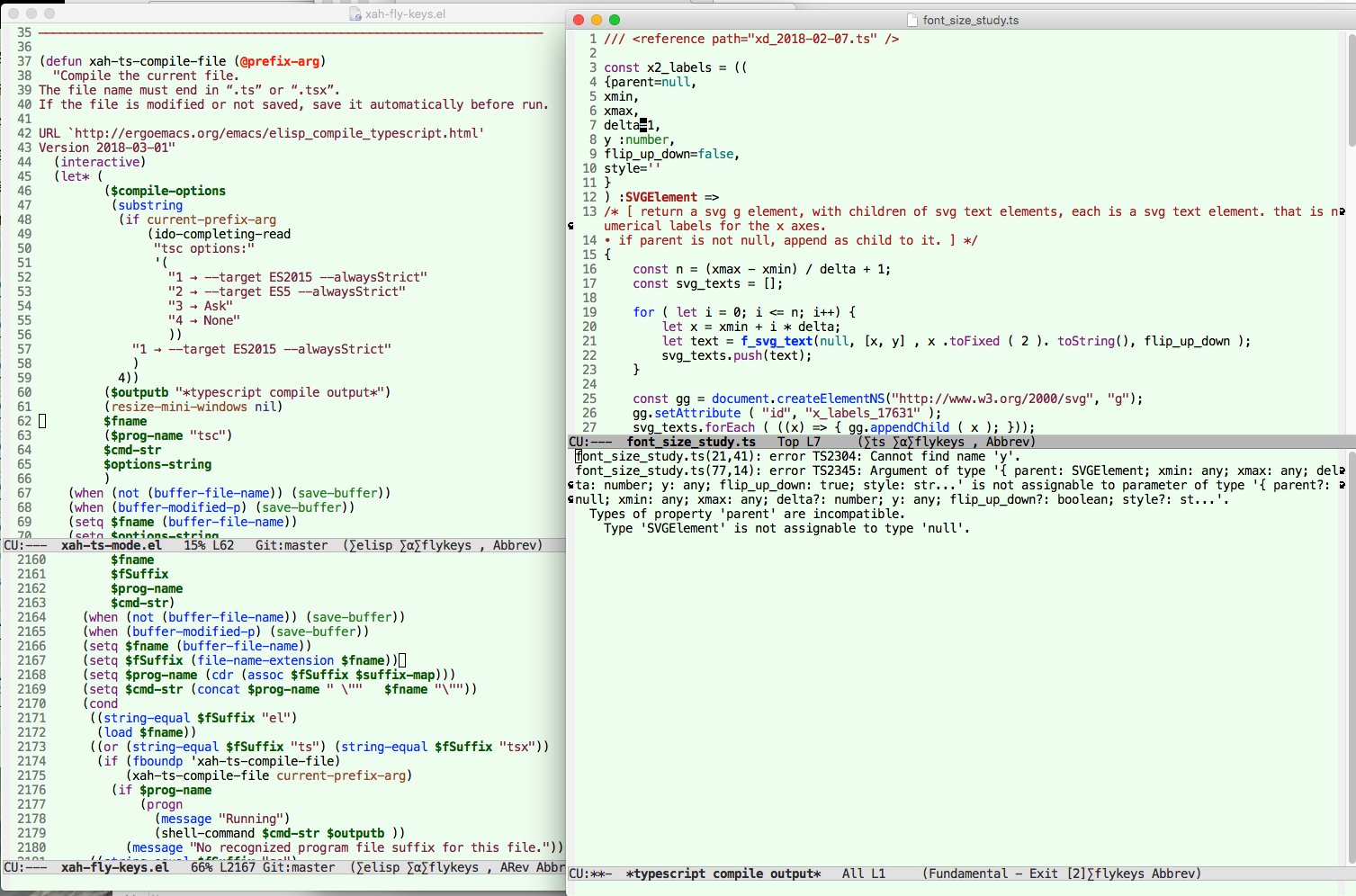
Task: Click 'svg_texts.push(text);' line
Action: coord(737,355)
